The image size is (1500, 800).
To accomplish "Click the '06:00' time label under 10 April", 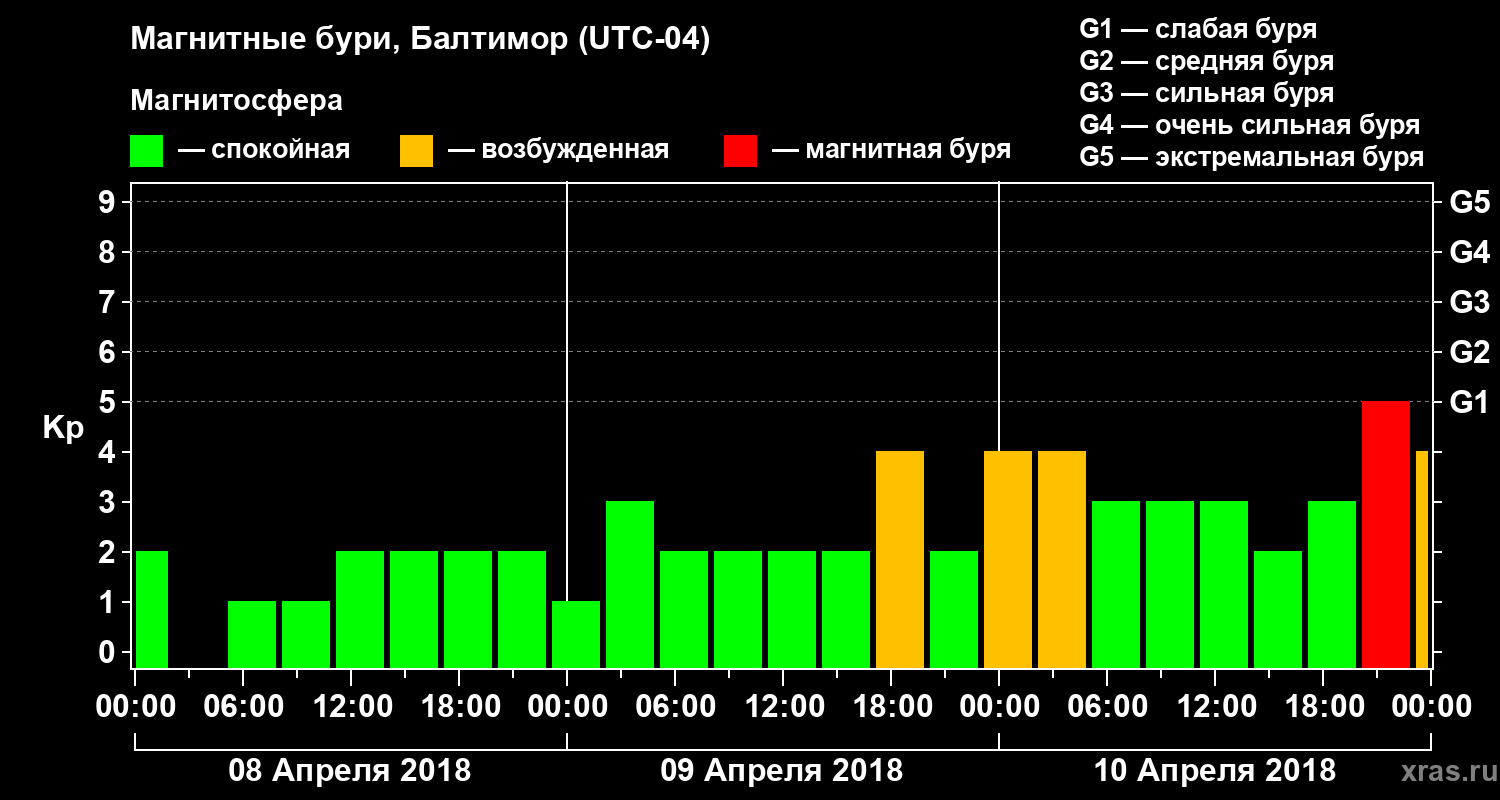I will pyautogui.click(x=1107, y=707).
